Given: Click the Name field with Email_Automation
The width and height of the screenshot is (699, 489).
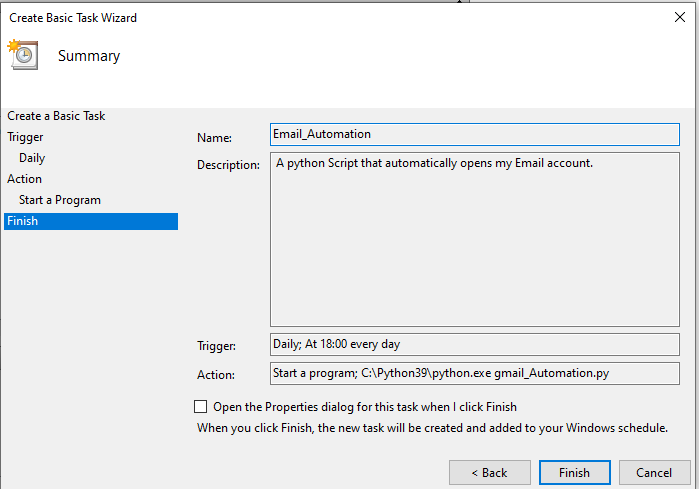Looking at the screenshot, I should (x=475, y=134).
